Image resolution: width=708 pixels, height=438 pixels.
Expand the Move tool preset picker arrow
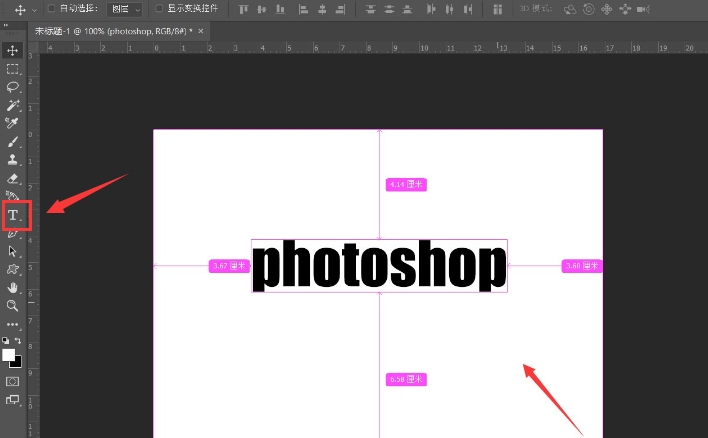(x=34, y=9)
